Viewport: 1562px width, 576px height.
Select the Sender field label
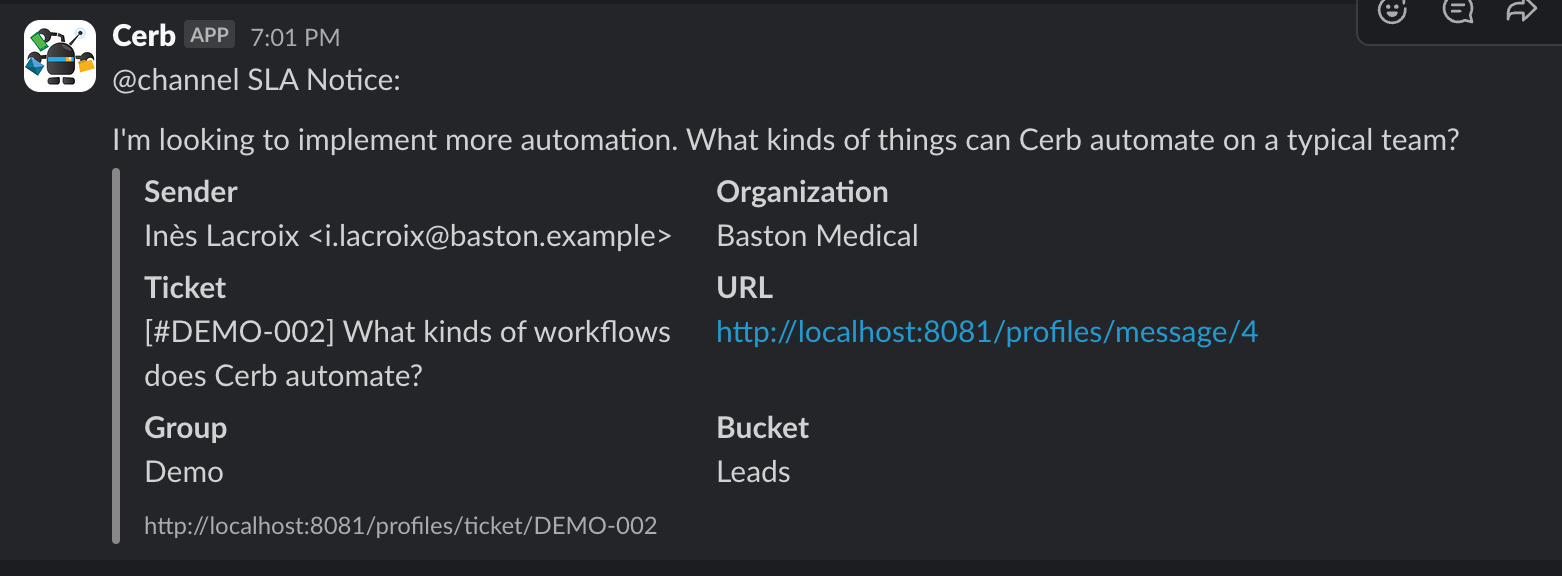pos(191,192)
